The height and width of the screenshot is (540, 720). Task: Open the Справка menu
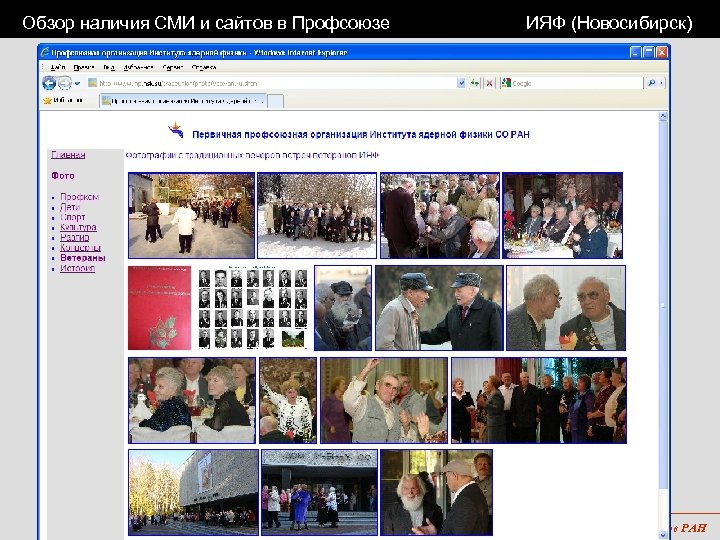click(204, 68)
